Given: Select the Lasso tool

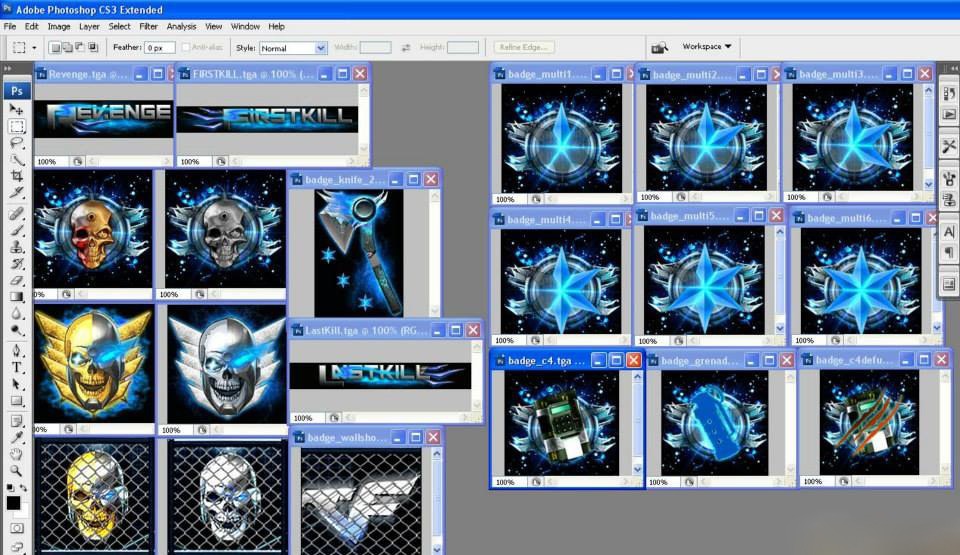Looking at the screenshot, I should pos(17,143).
